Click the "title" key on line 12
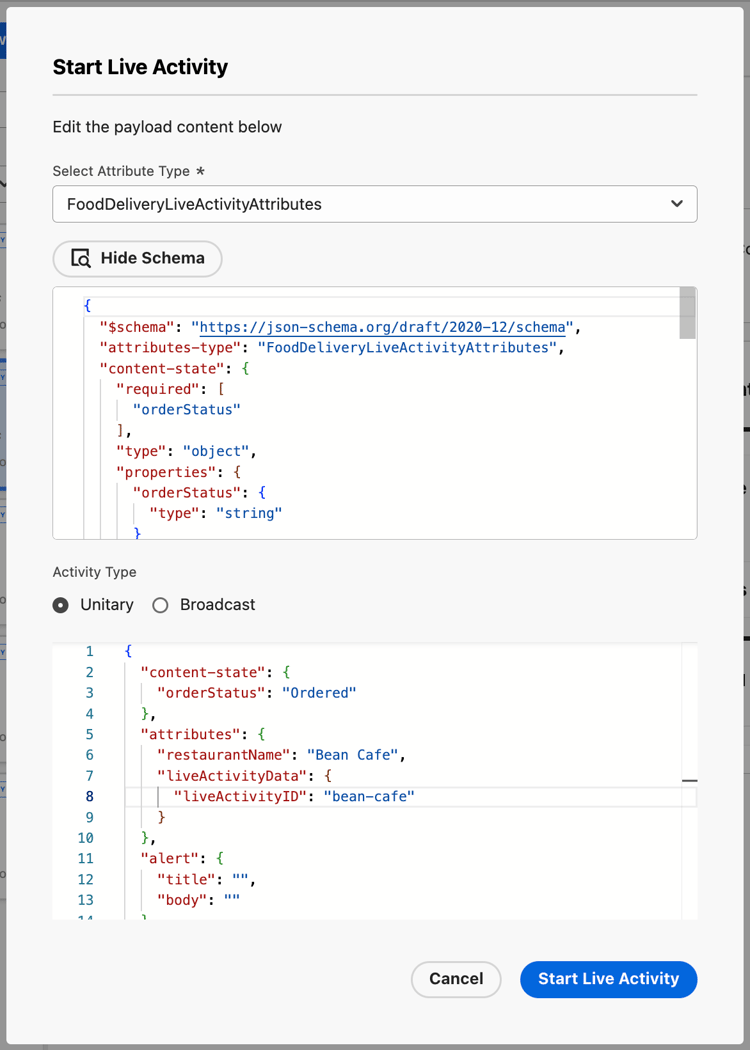The height and width of the screenshot is (1050, 750). coord(185,880)
